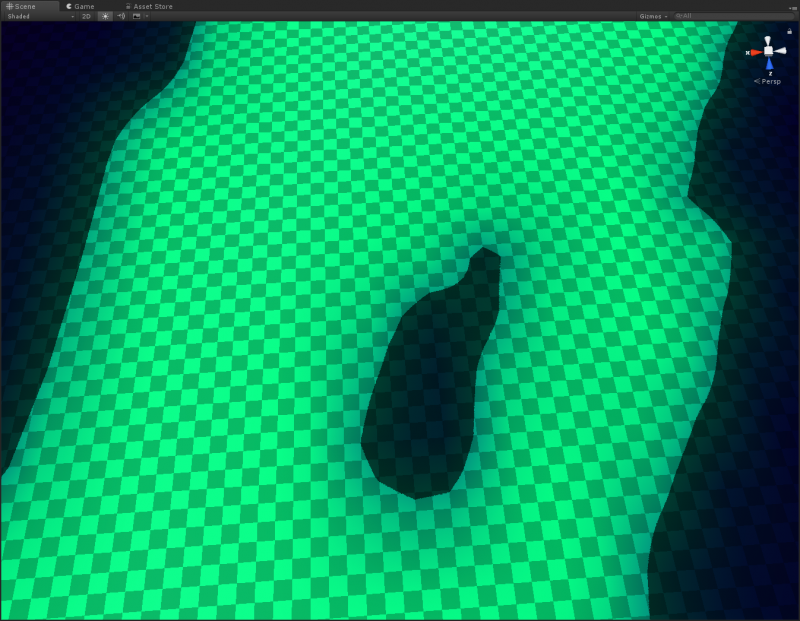Screen dimensions: 800x621
Task: Open the effects dropdown arrow beside image icon
Action: pyautogui.click(x=146, y=16)
